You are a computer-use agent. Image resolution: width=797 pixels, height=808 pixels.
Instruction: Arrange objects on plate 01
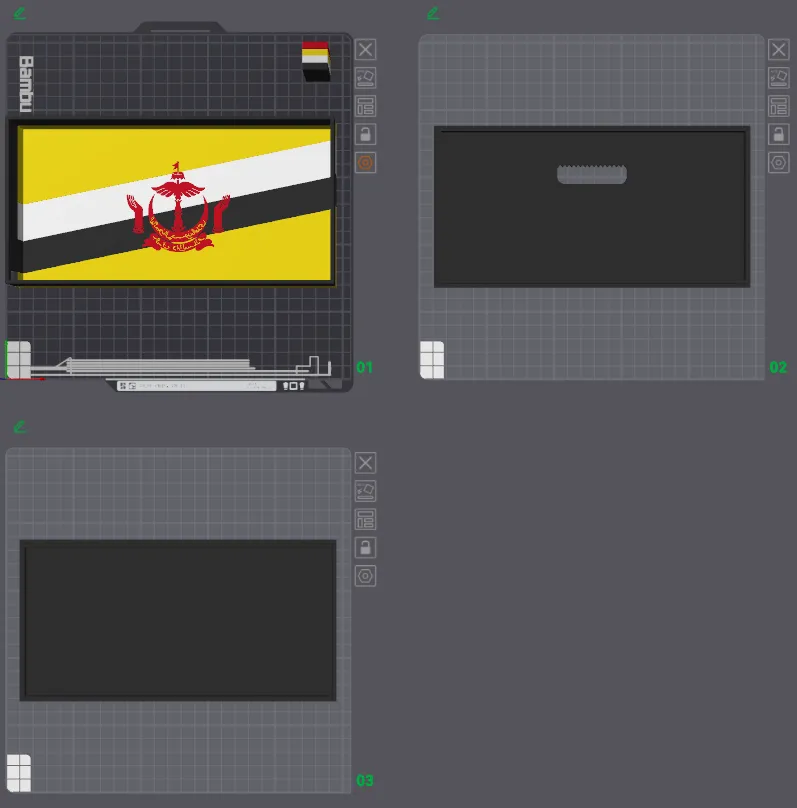click(x=365, y=106)
